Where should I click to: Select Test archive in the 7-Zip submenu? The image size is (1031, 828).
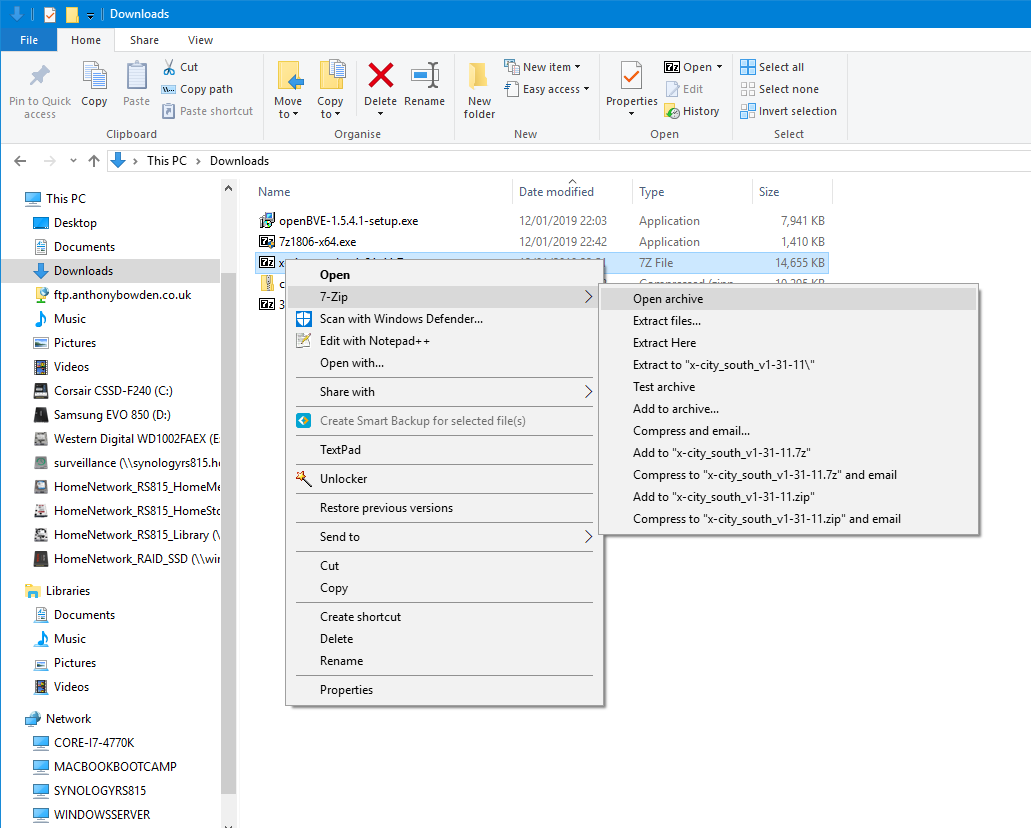[x=662, y=386]
